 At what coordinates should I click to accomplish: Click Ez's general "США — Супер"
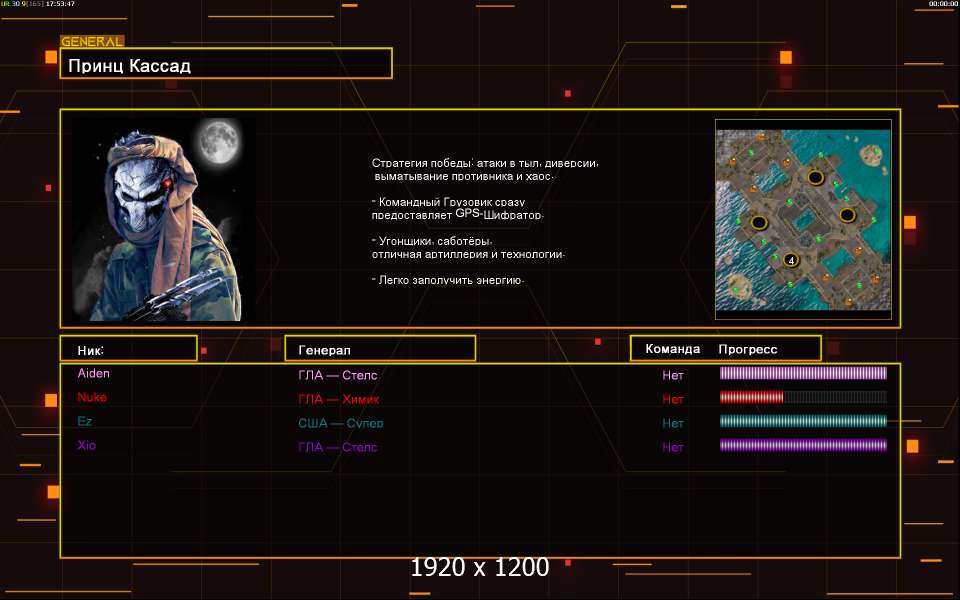341,423
